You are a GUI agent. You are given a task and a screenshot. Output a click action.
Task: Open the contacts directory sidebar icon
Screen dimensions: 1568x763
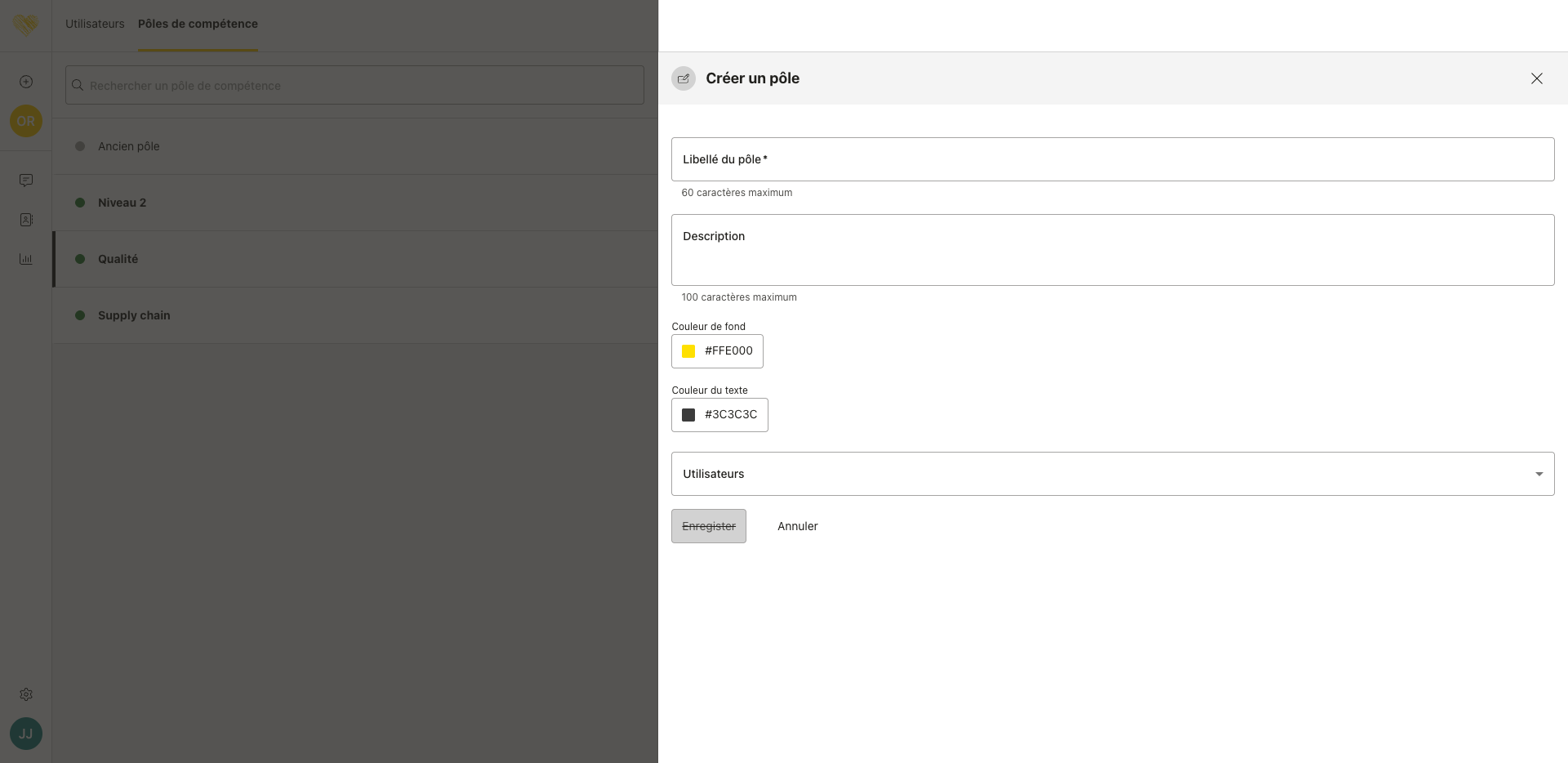click(26, 220)
